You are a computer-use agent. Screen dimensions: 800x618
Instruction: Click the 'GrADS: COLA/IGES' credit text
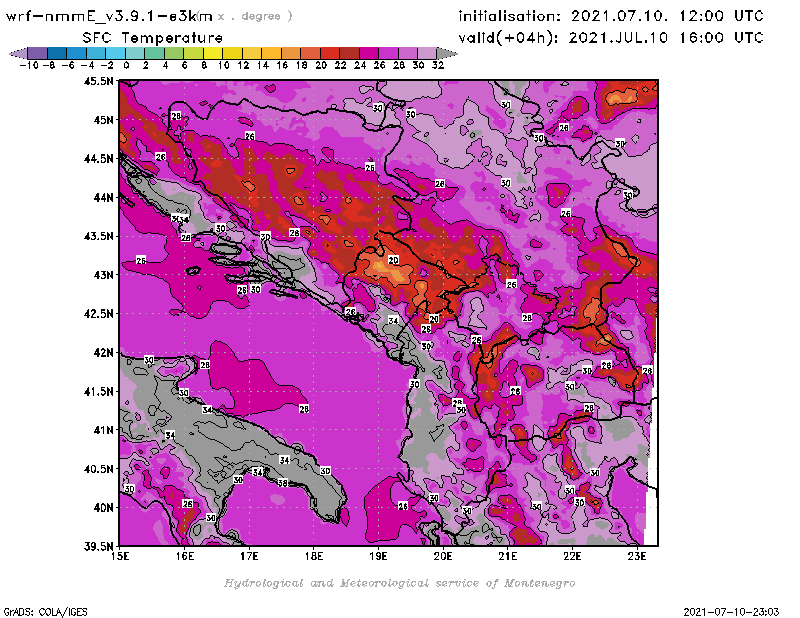click(x=46, y=612)
